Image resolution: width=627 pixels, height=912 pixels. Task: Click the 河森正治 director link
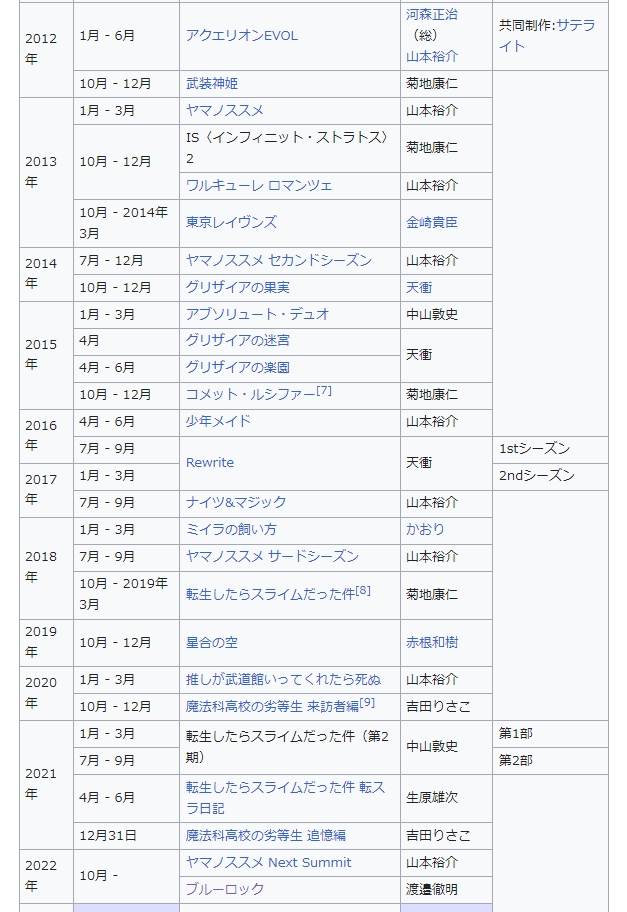coord(432,15)
